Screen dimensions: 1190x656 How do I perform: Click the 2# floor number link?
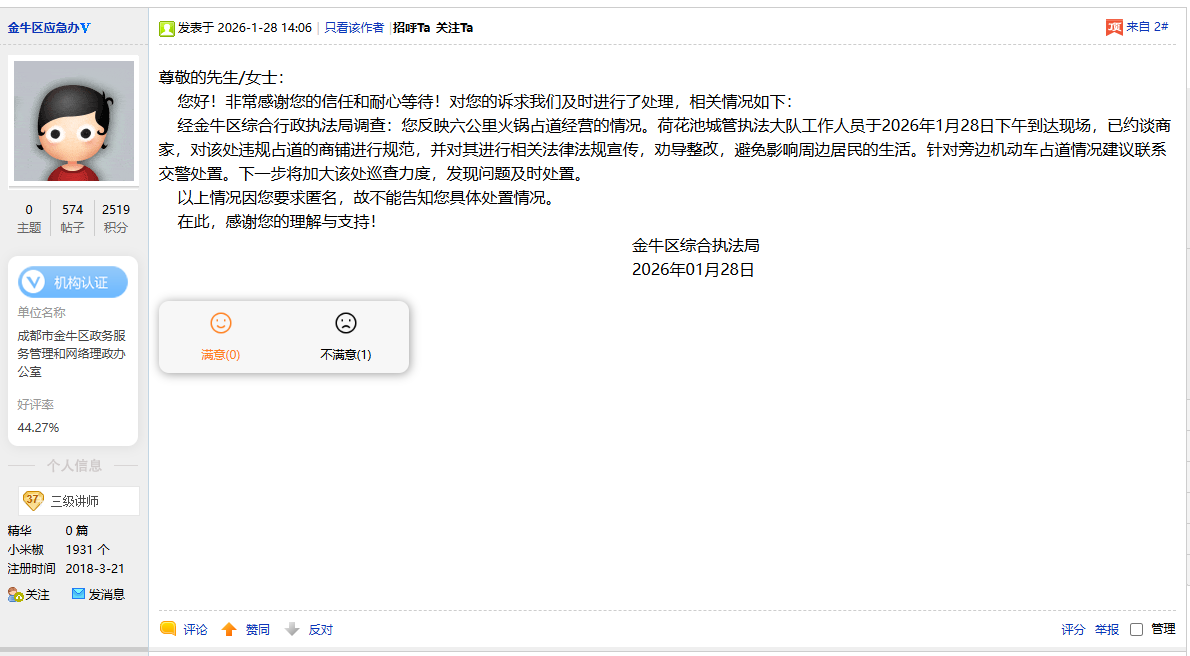(x=1161, y=27)
